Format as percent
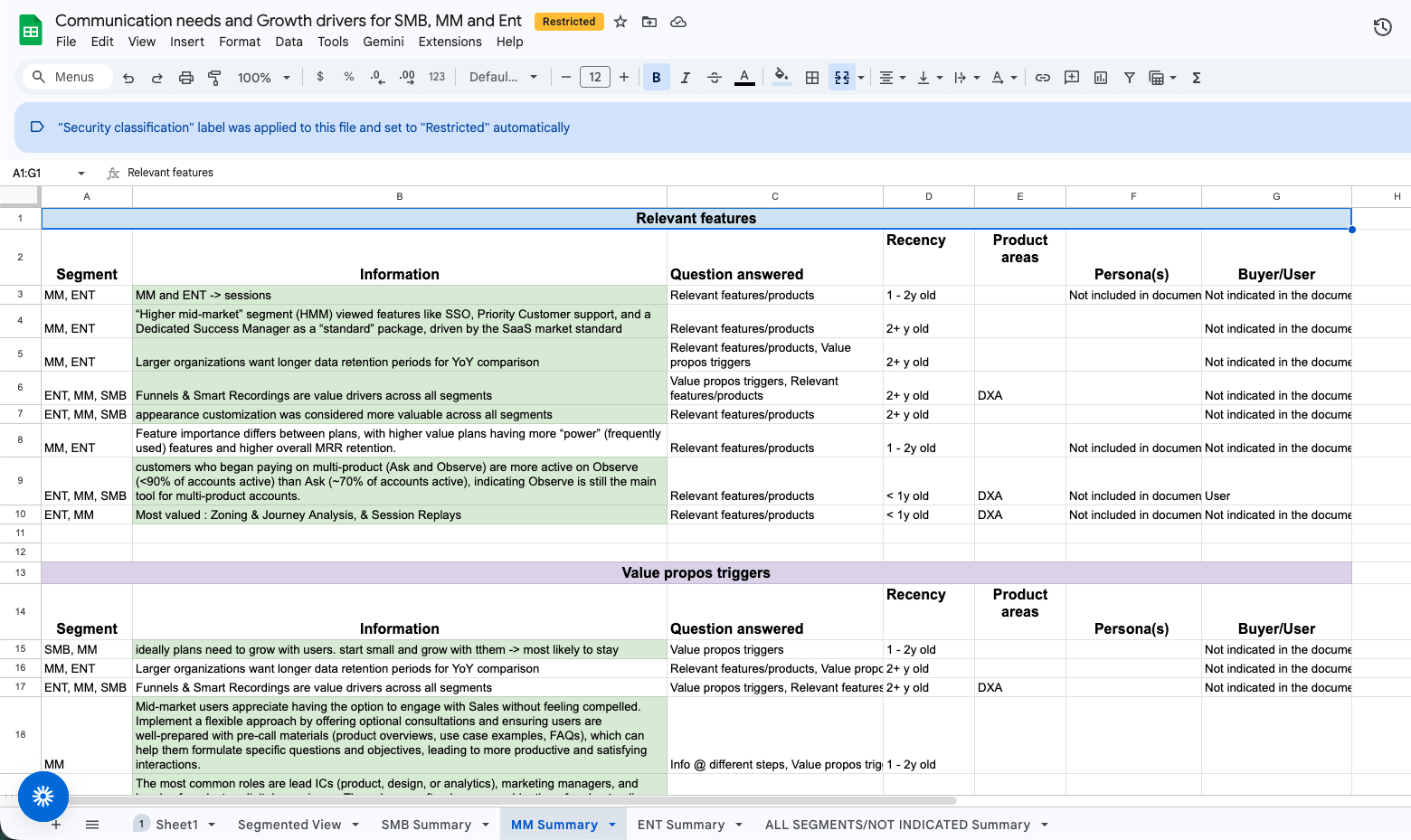Image resolution: width=1411 pixels, height=840 pixels. point(349,78)
